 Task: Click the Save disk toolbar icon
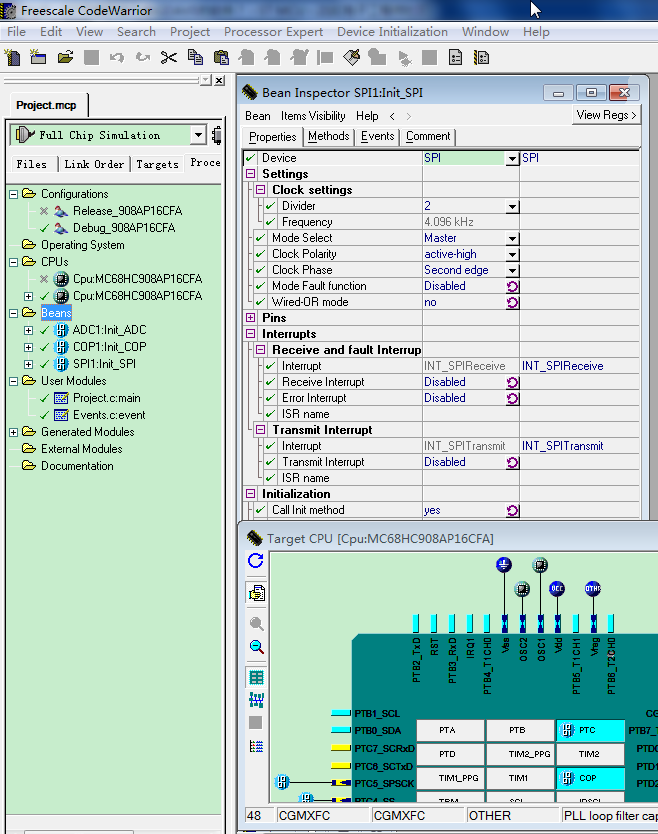(x=91, y=57)
